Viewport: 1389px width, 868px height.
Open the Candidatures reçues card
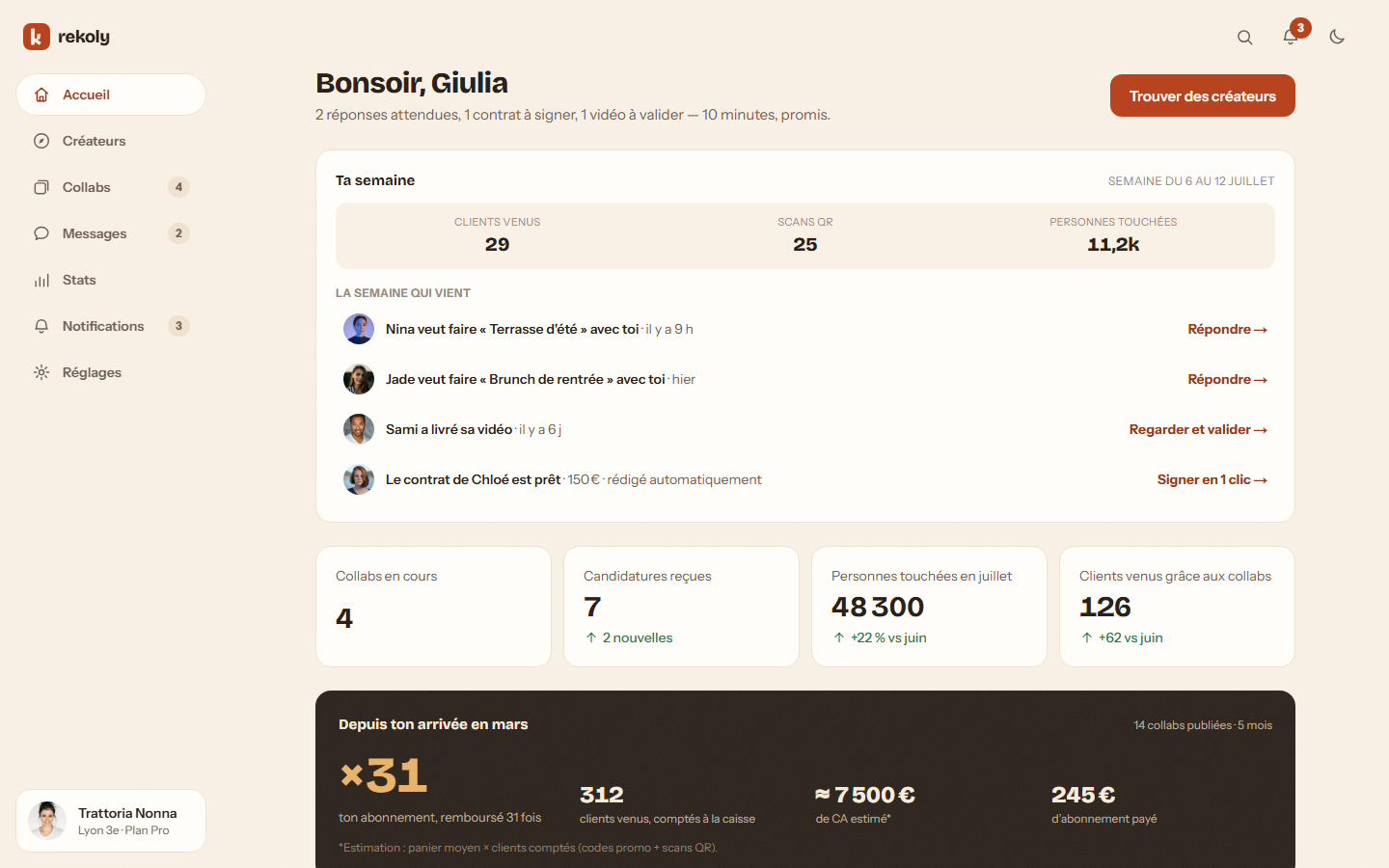(681, 607)
